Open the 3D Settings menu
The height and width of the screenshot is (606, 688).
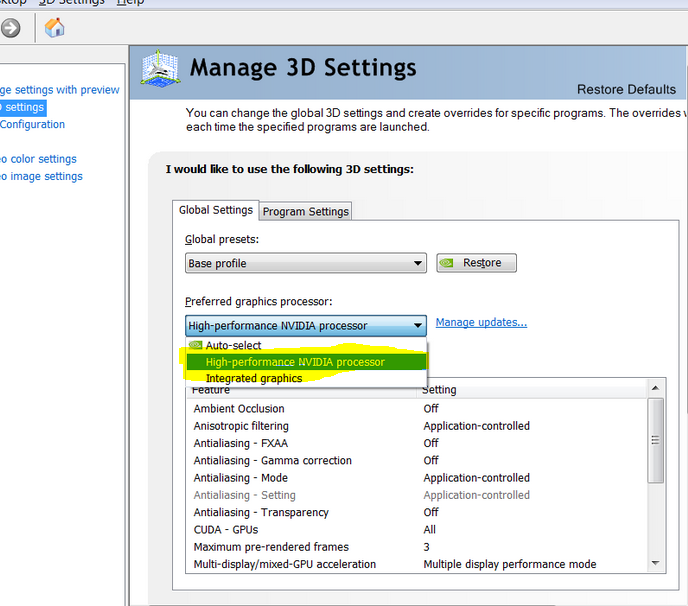[72, 2]
